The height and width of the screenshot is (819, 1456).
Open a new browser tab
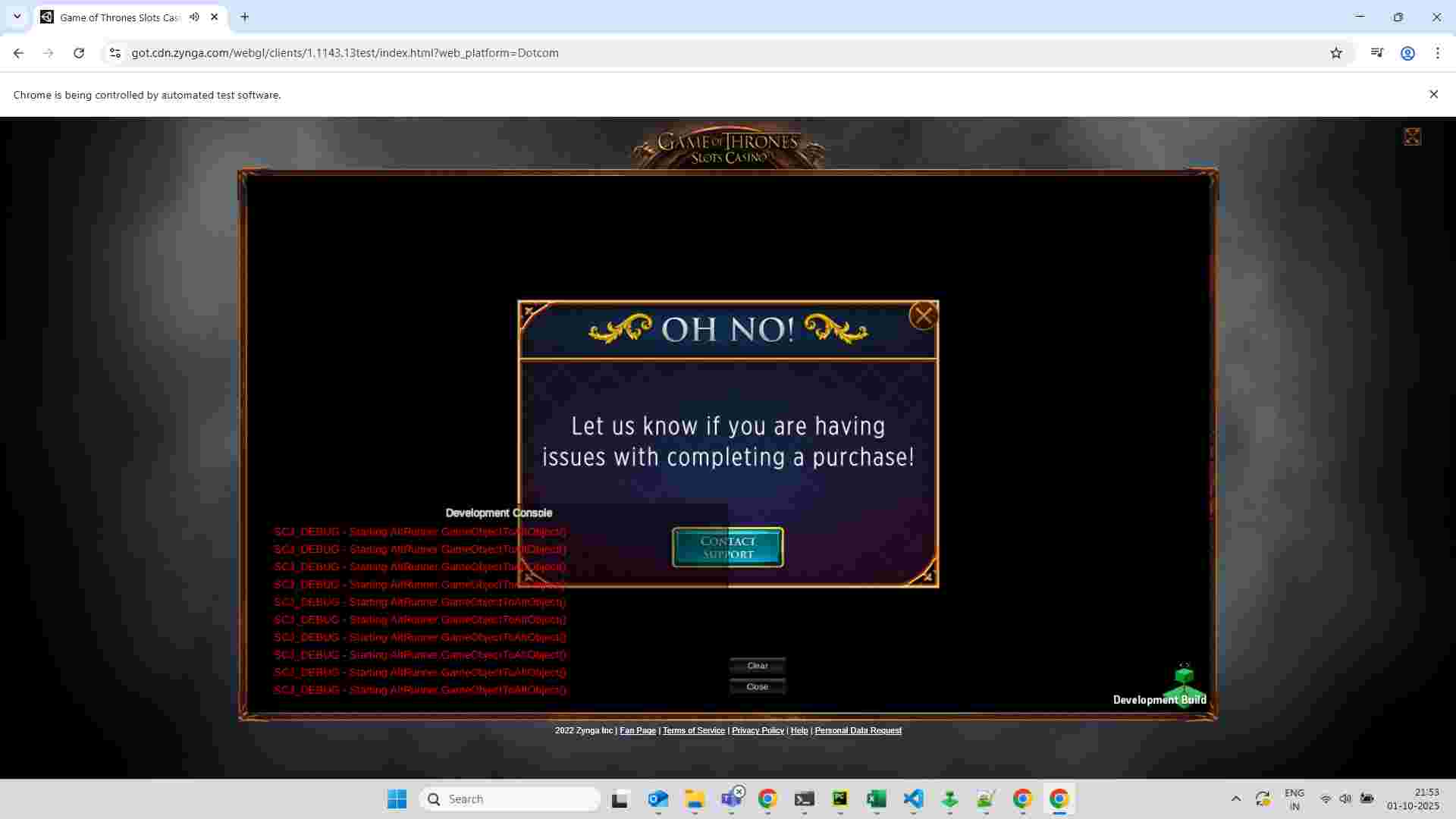coord(244,17)
